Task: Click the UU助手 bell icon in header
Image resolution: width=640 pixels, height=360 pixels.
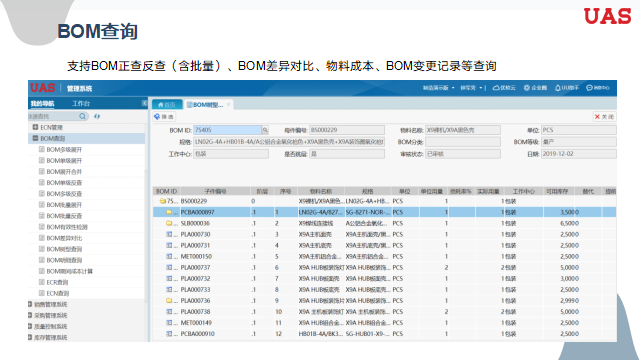Action: (558, 88)
